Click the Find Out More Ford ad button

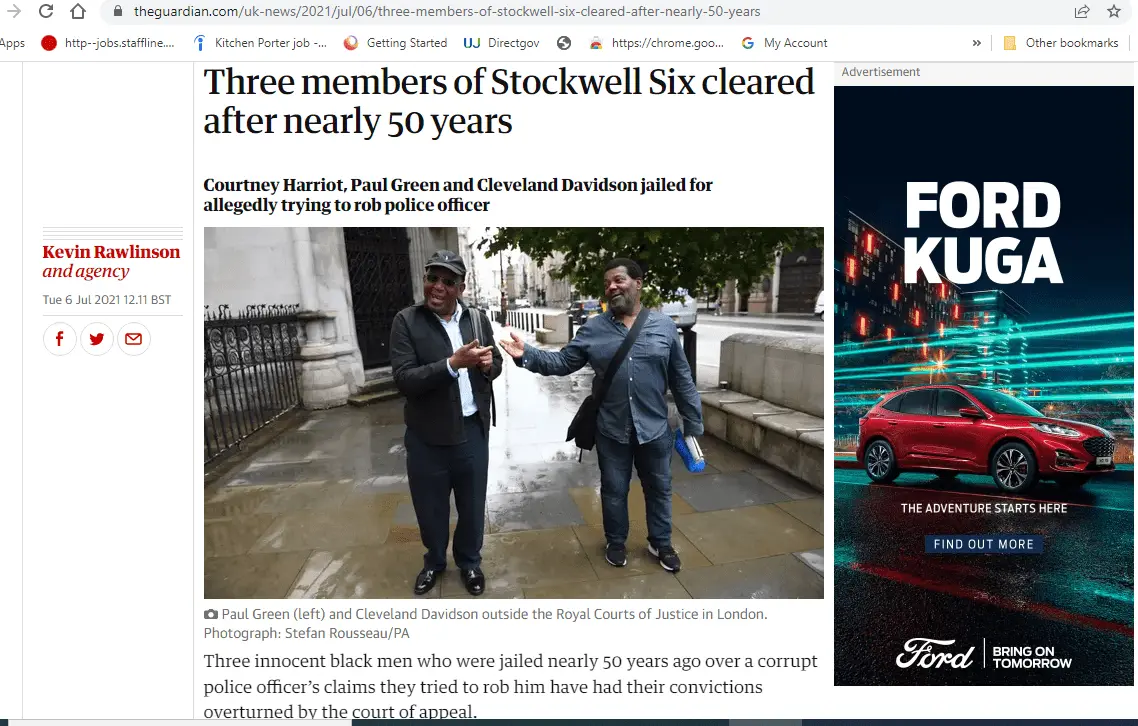coord(983,544)
